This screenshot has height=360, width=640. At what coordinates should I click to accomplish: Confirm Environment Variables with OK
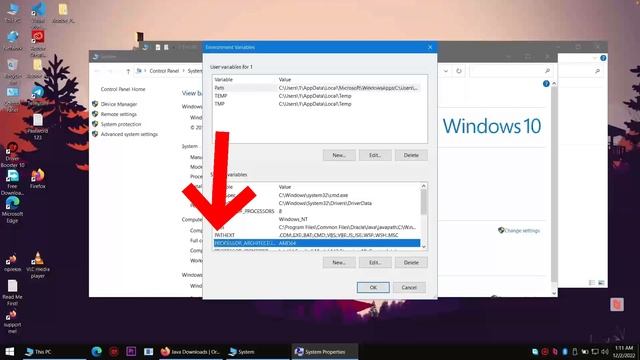click(x=373, y=287)
